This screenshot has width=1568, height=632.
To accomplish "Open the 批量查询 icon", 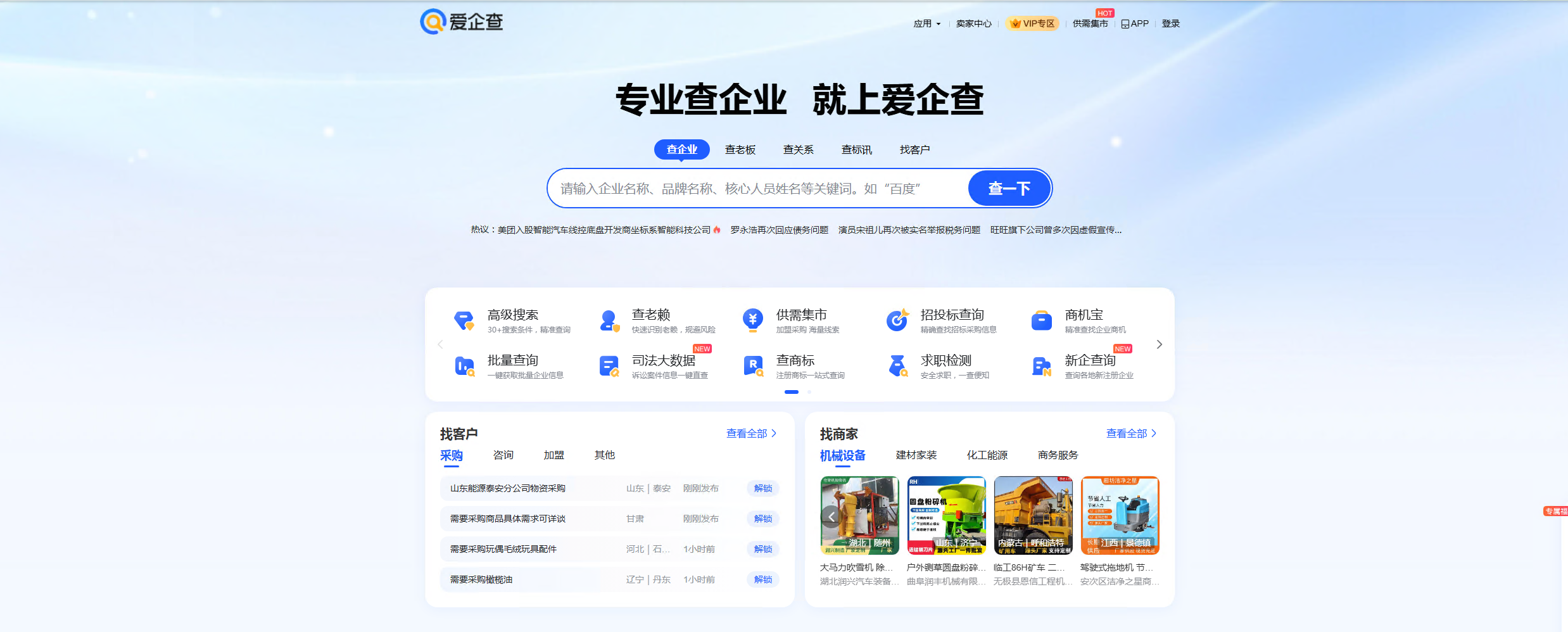I will click(x=464, y=366).
